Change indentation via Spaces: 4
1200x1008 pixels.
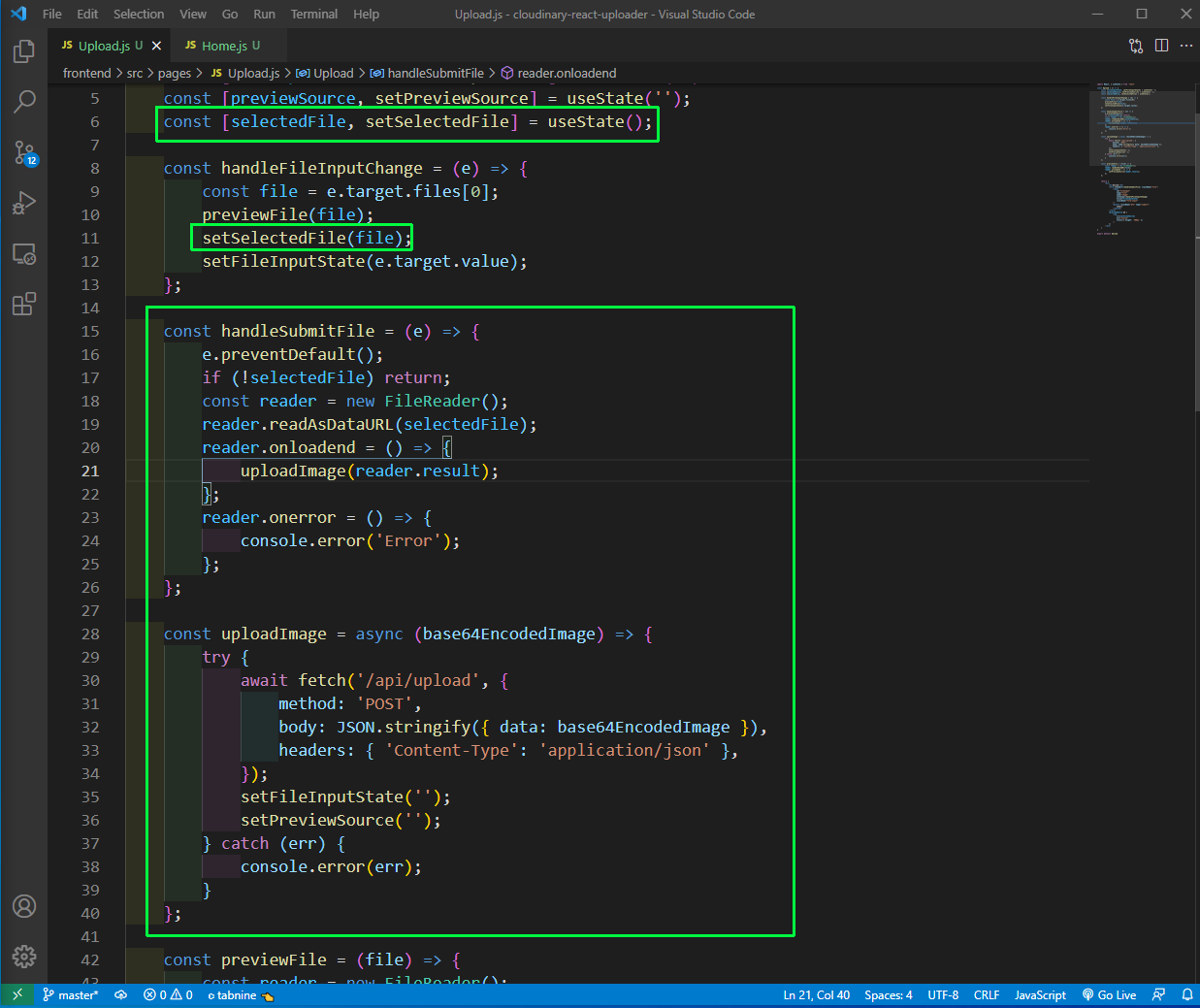click(x=889, y=994)
